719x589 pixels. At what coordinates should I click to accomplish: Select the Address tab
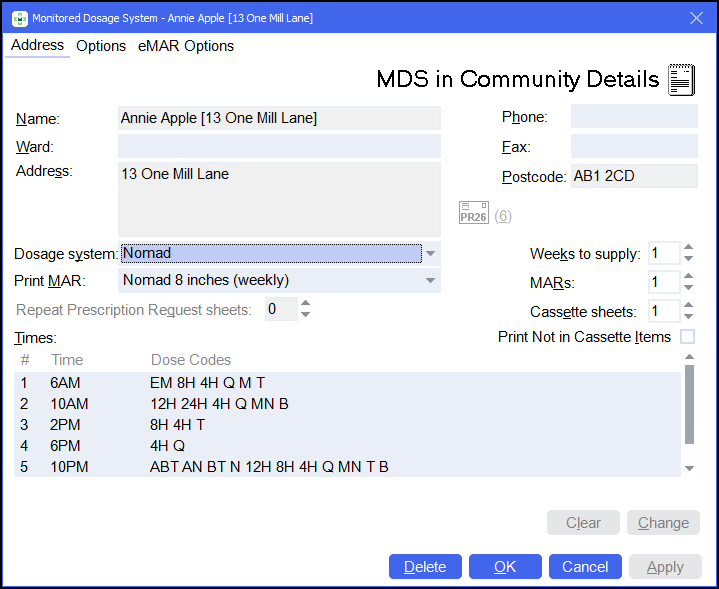(x=37, y=46)
